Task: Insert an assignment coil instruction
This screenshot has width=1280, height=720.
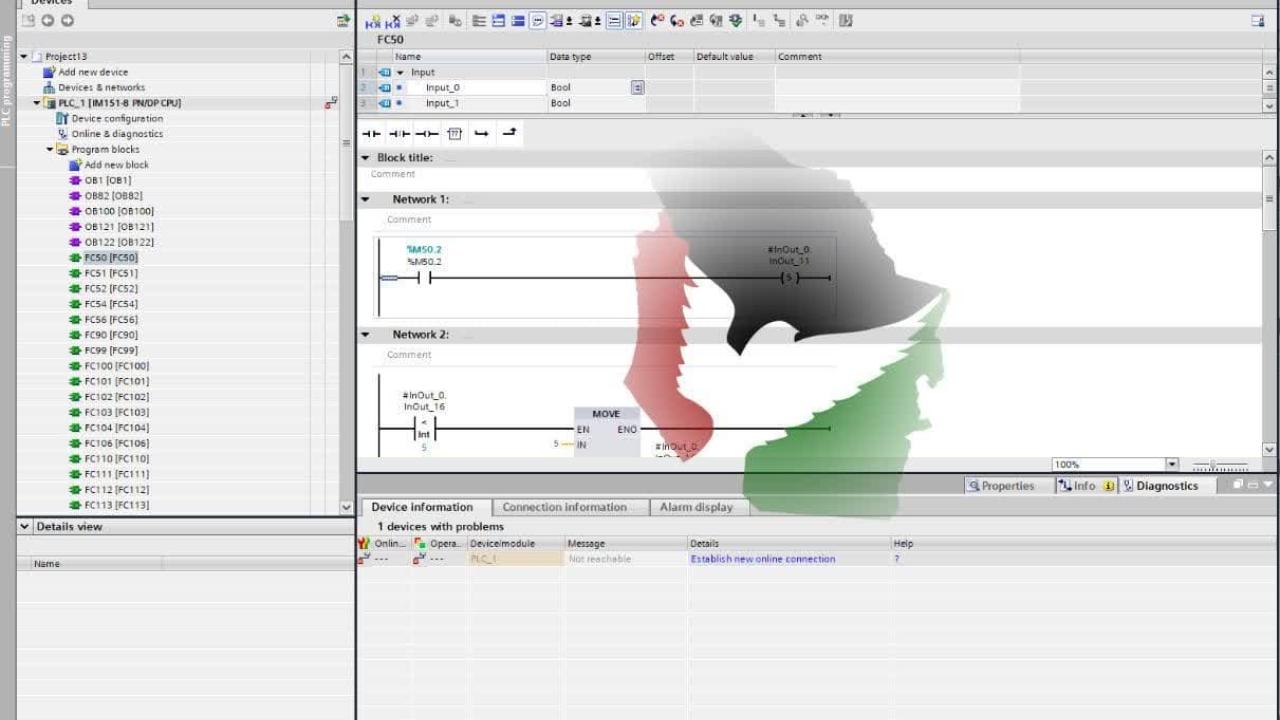Action: 427,133
